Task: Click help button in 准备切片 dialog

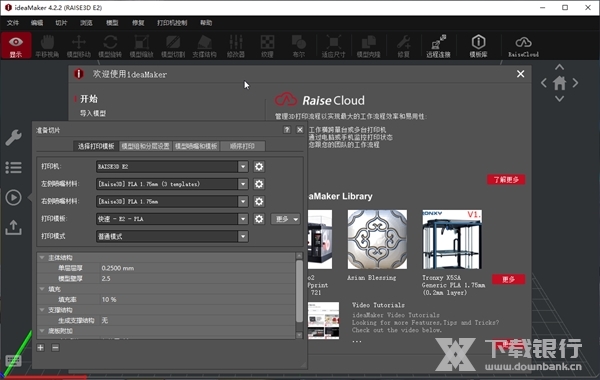Action: [287, 130]
